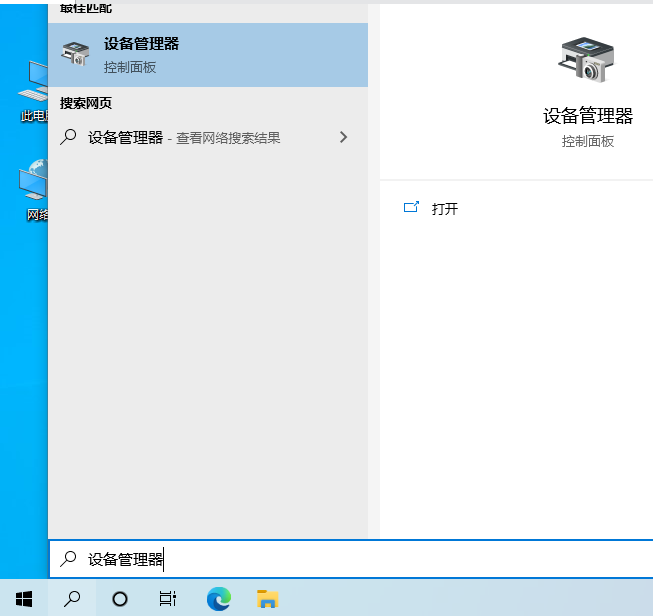
Task: Click the 设备管理器 title in preview pane
Action: [x=588, y=116]
